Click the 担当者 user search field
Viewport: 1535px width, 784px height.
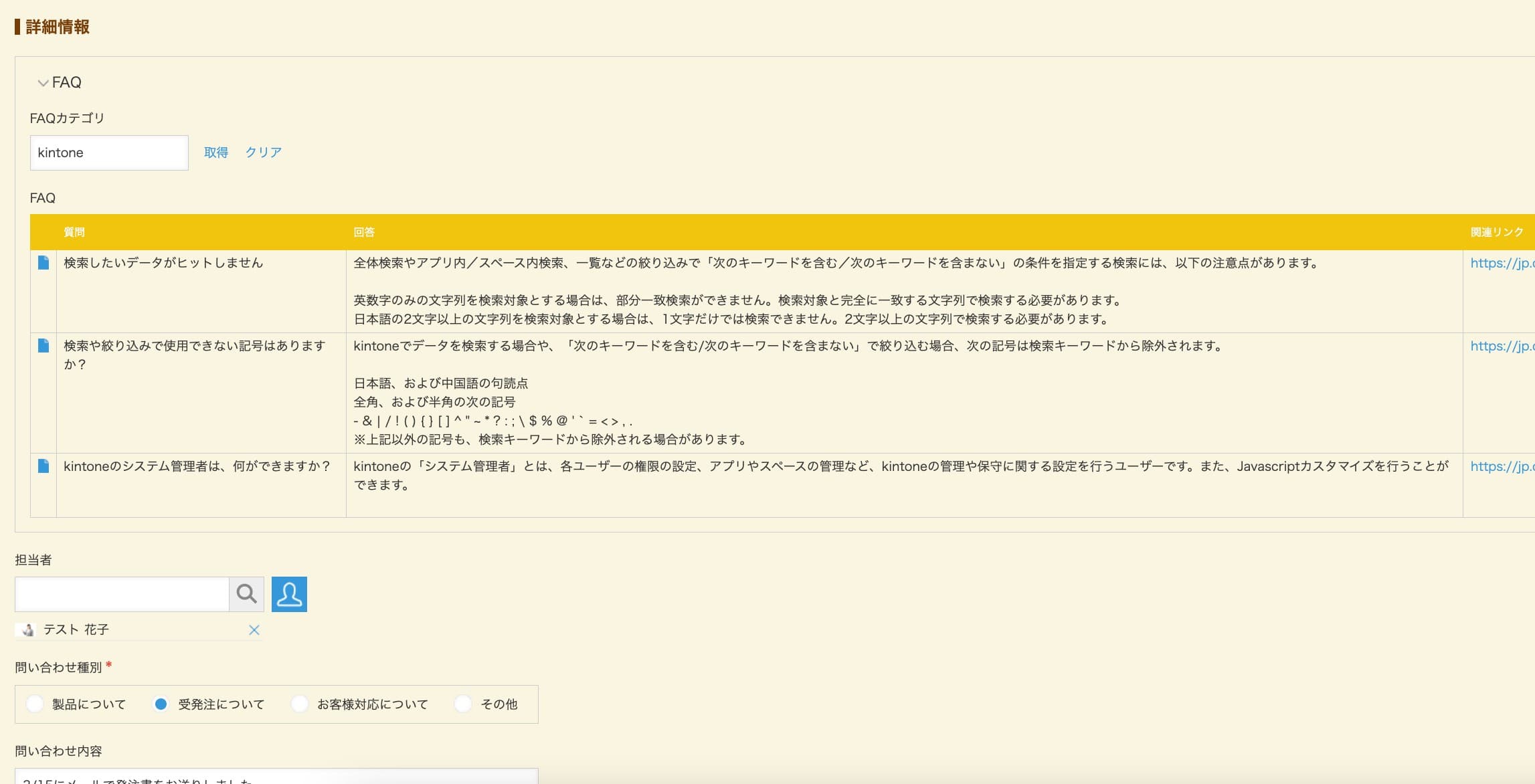coord(122,594)
